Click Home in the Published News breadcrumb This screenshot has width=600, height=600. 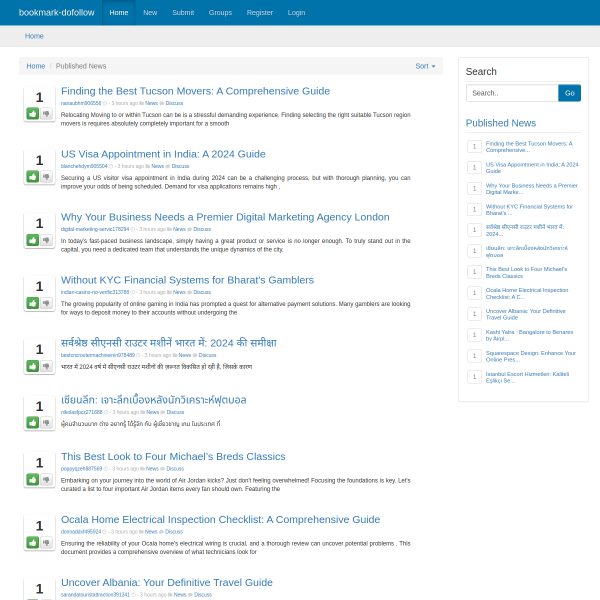point(36,66)
